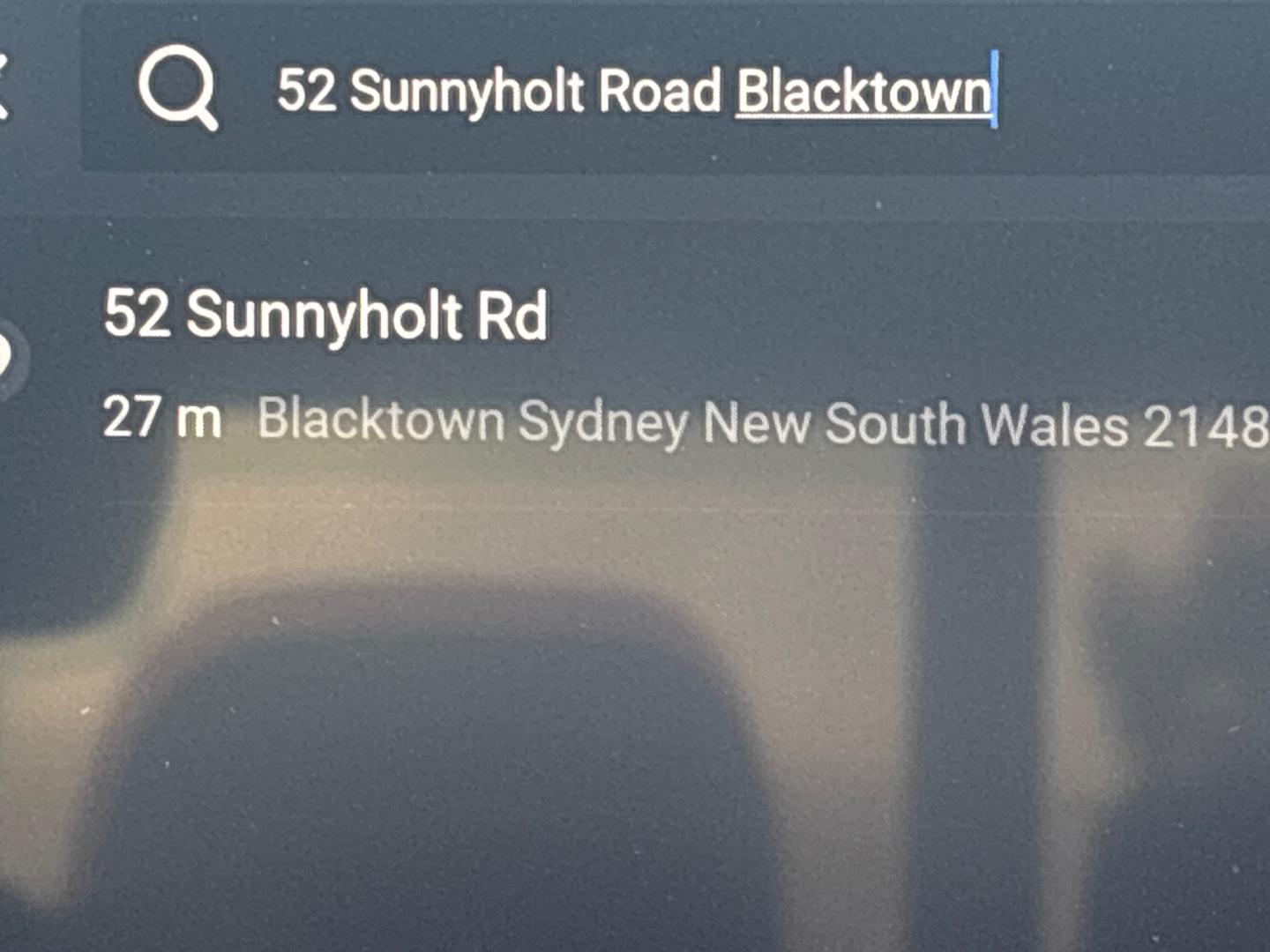Focus the search field containing 52 Sunnyholt Road

676,88
